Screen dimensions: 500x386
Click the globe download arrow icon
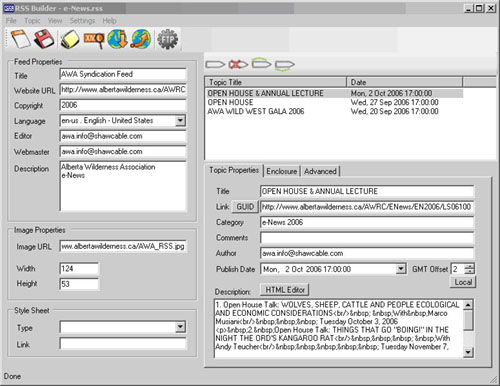pyautogui.click(x=117, y=39)
